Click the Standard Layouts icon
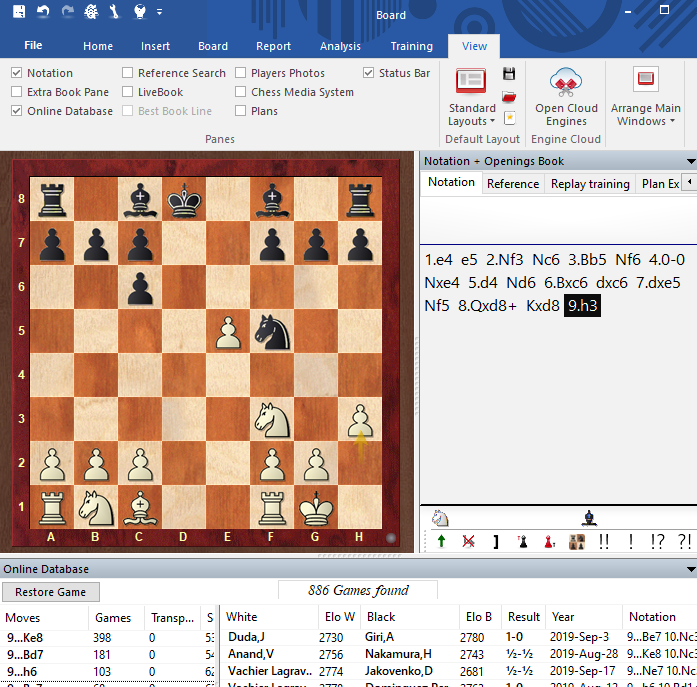The height and width of the screenshot is (687, 697). 471,82
